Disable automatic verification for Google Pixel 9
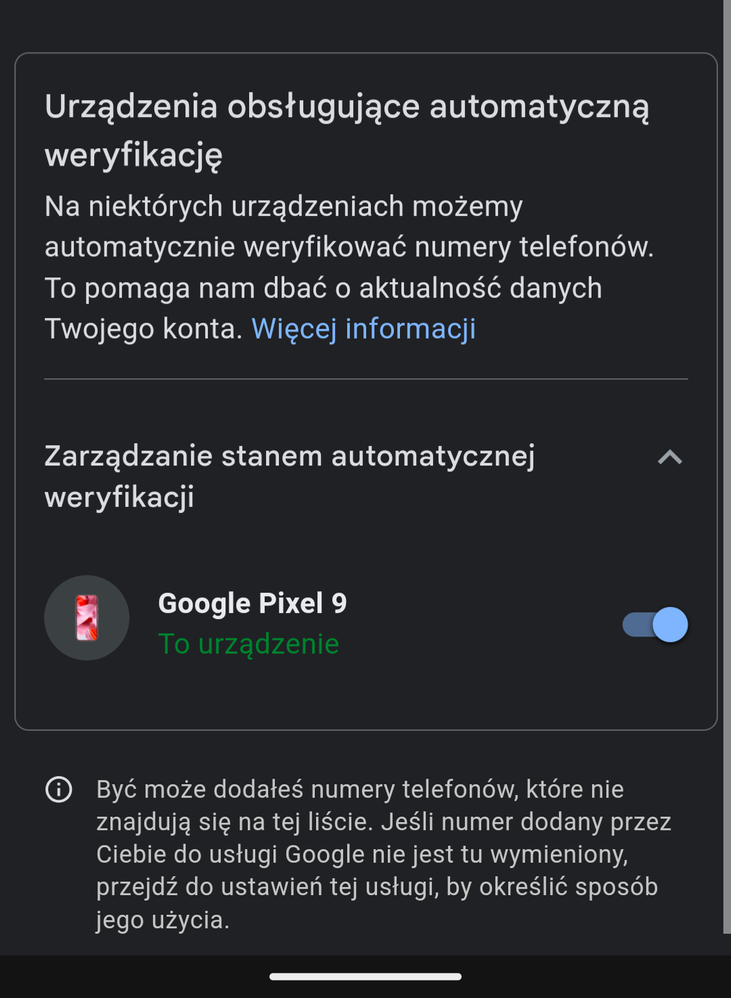The image size is (731, 998). point(655,625)
